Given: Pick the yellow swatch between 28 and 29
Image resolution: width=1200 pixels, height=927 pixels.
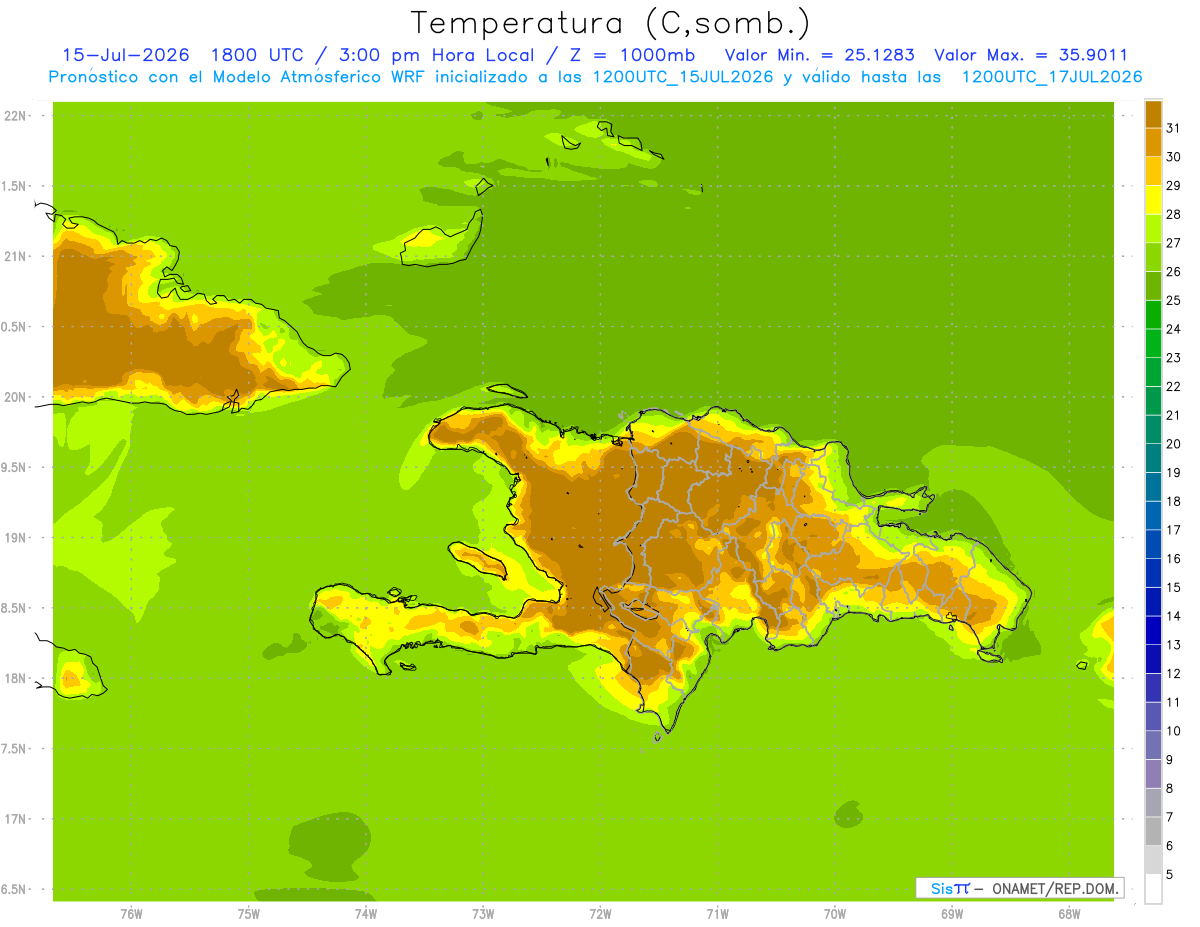Looking at the screenshot, I should pyautogui.click(x=1153, y=200).
